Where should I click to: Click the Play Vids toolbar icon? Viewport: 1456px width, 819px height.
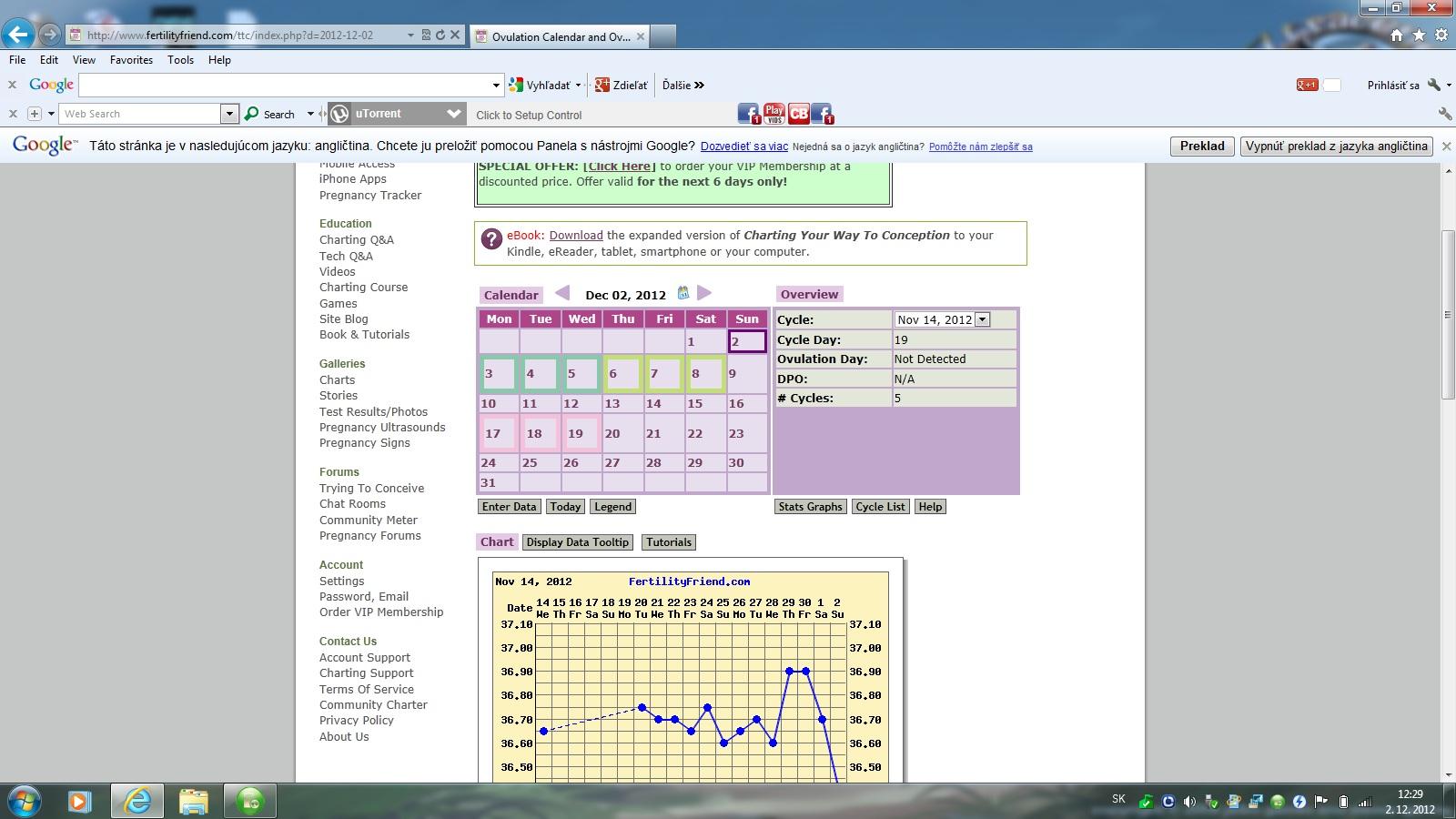[773, 114]
